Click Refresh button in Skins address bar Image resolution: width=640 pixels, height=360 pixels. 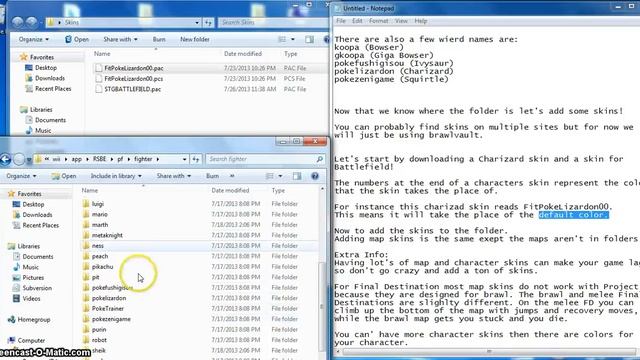pos(208,22)
